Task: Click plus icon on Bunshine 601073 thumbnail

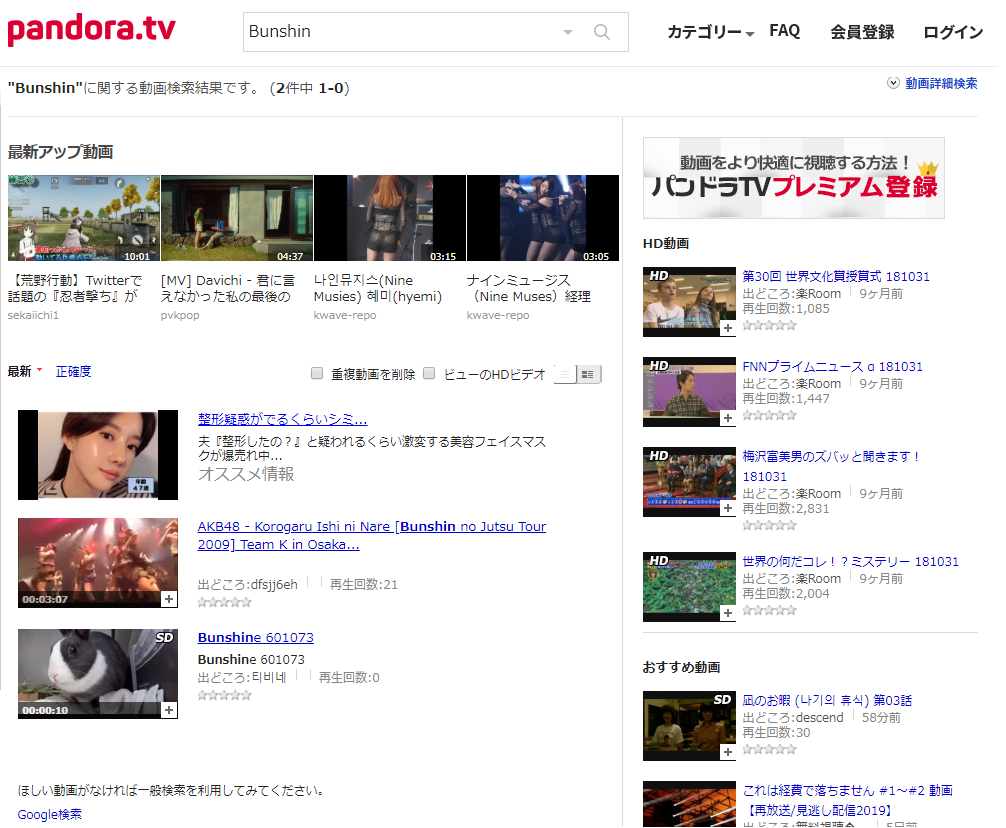Action: (x=169, y=710)
